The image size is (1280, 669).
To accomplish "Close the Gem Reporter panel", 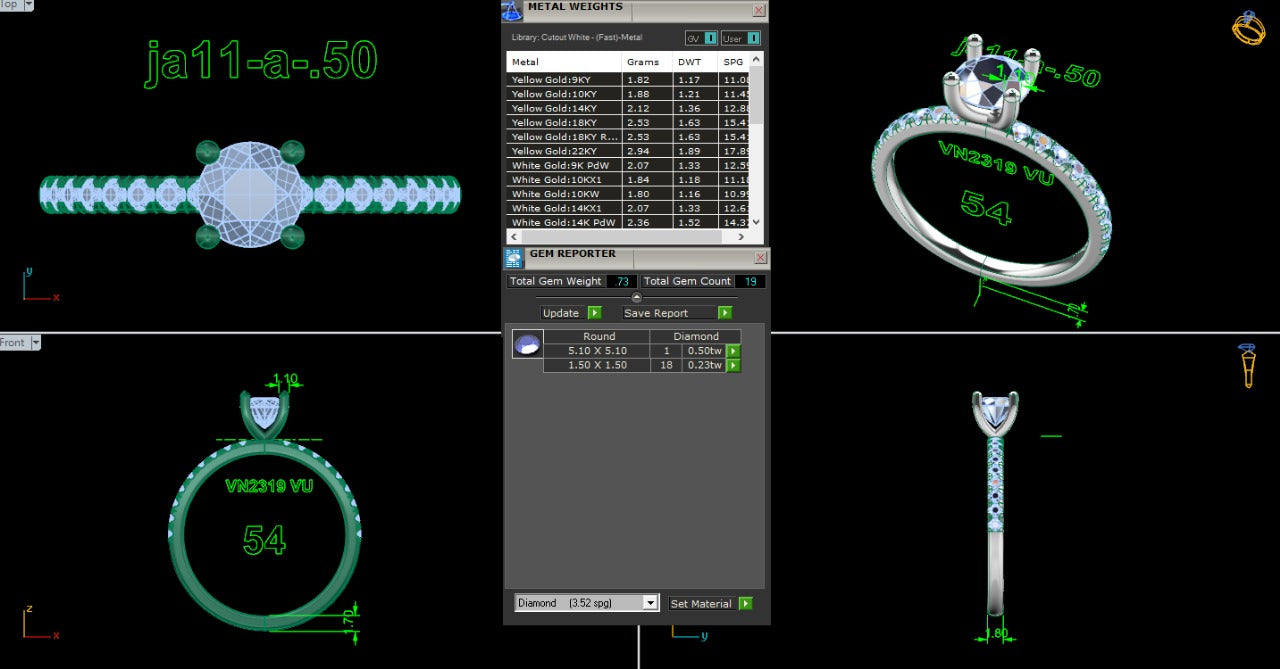I will pyautogui.click(x=760, y=258).
